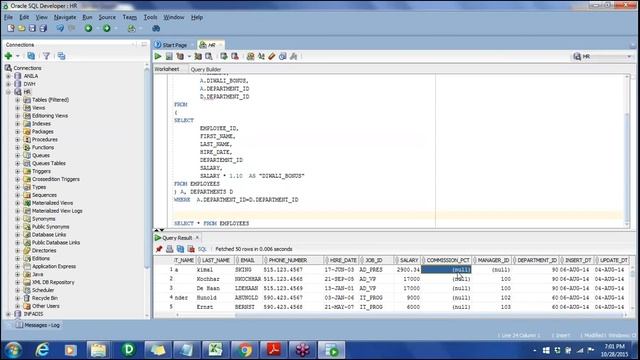Click the Explain Plan icon
This screenshot has height=360, width=640.
click(180, 56)
